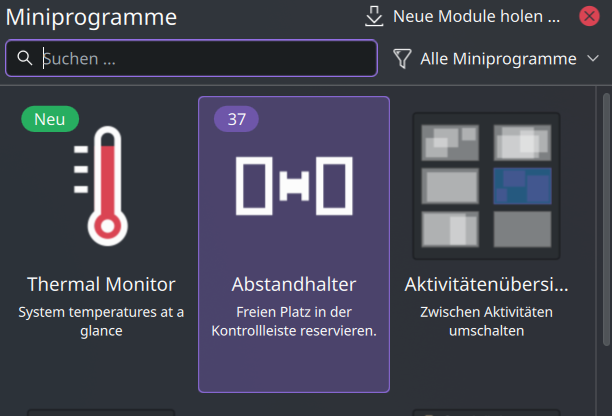Click the Abstandhalter widget label
Image resolution: width=612 pixels, height=416 pixels.
pyautogui.click(x=294, y=284)
